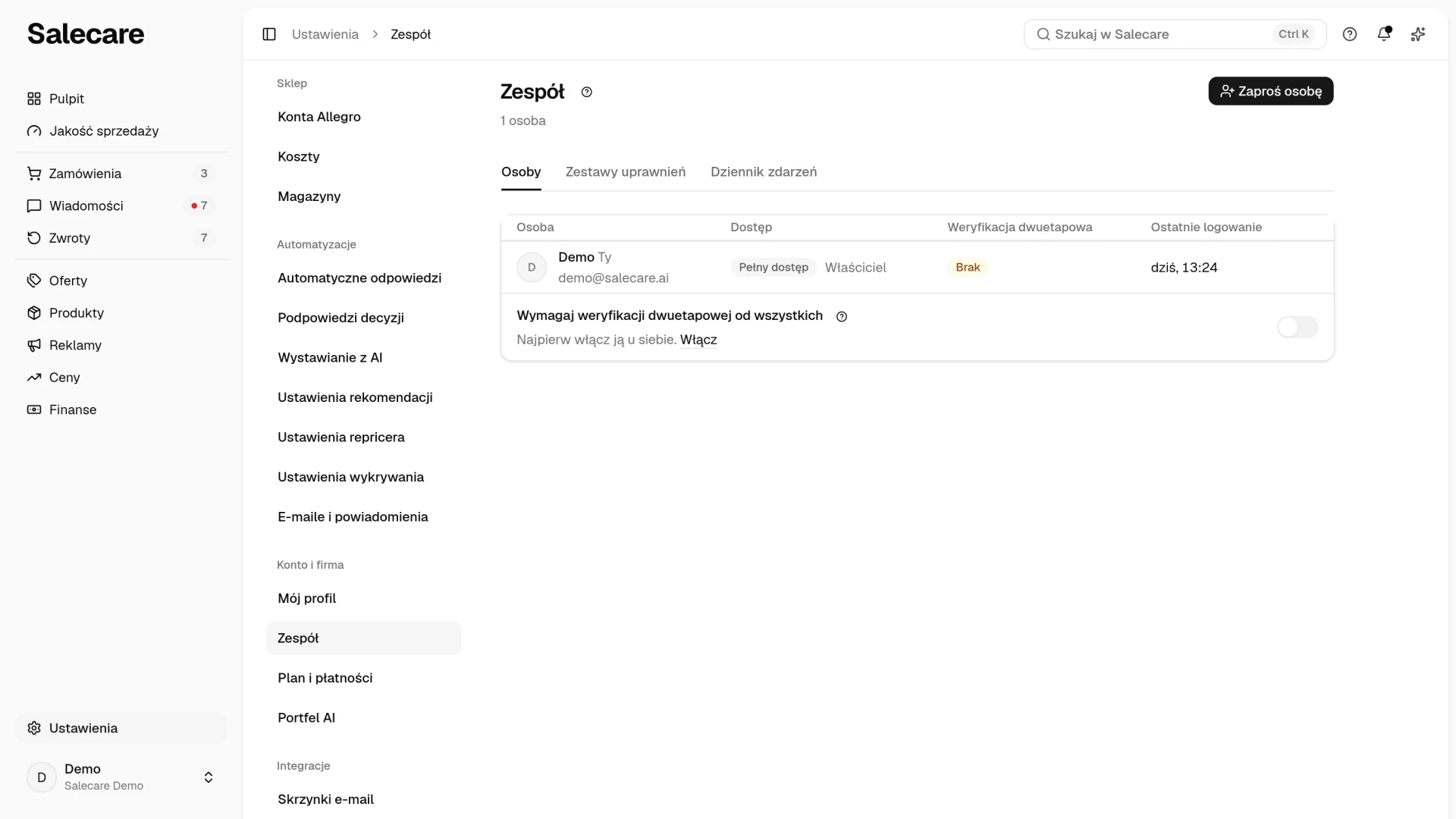1456x819 pixels.
Task: Toggle the sidebar panel icon
Action: click(x=269, y=34)
